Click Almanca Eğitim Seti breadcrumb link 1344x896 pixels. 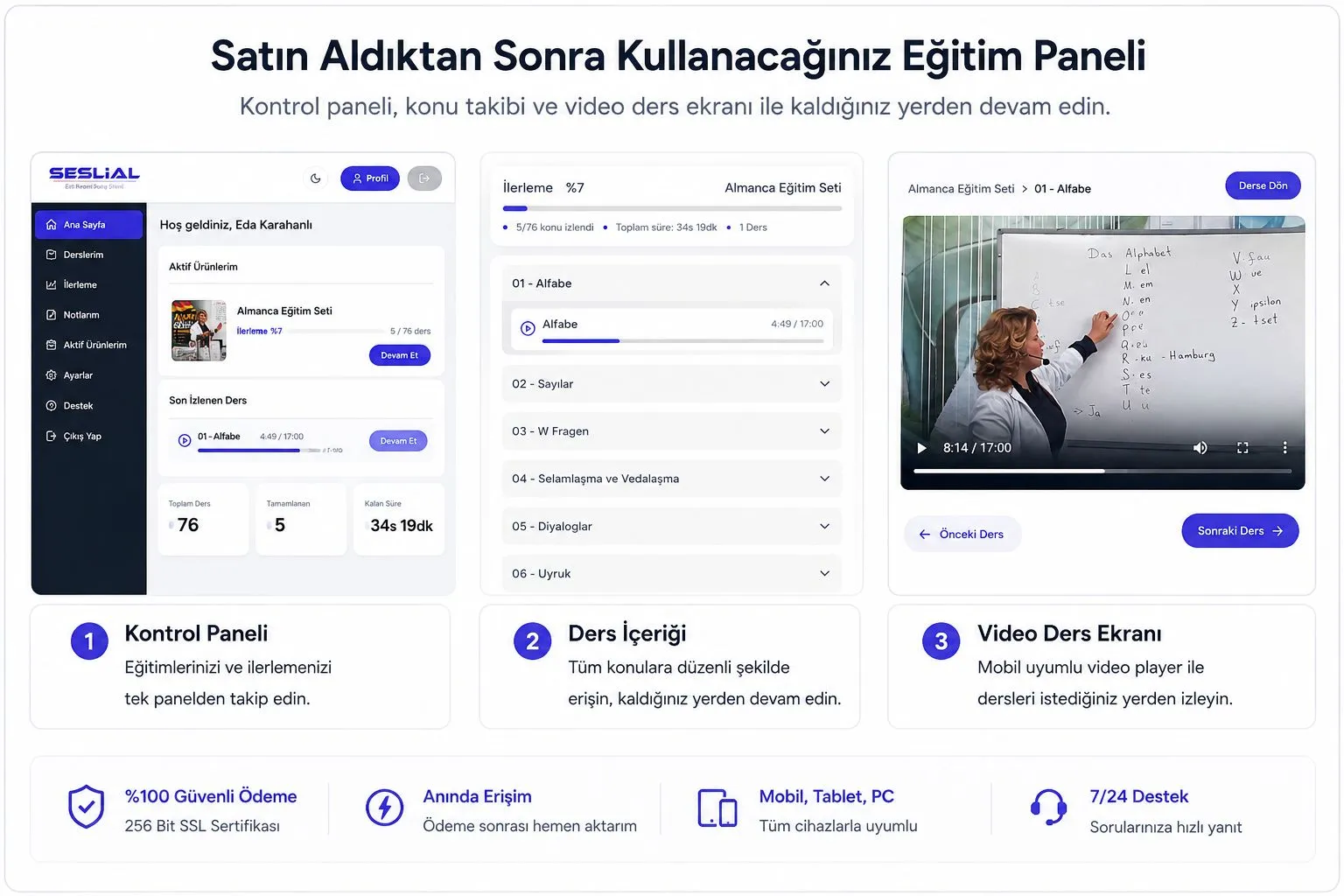pyautogui.click(x=961, y=189)
